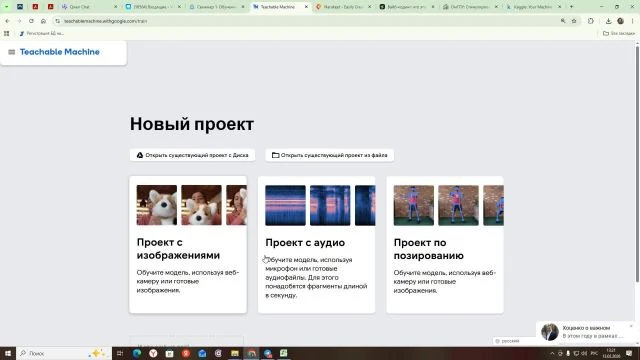Image resolution: width=640 pixels, height=360 pixels.
Task: Click the 'Новый проект' heading
Action: [192, 124]
